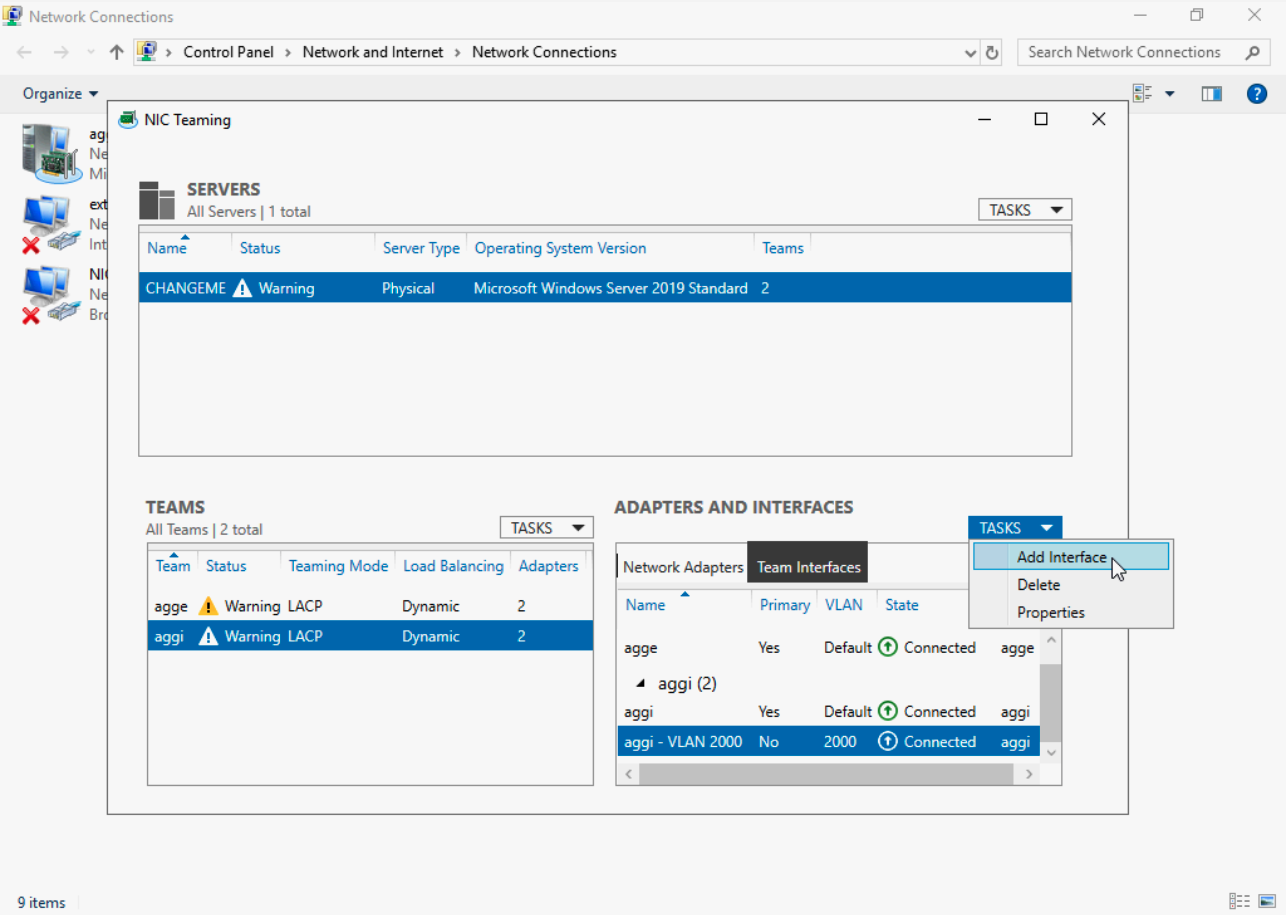1286x915 pixels.
Task: Sort interfaces by State column
Action: pos(902,605)
